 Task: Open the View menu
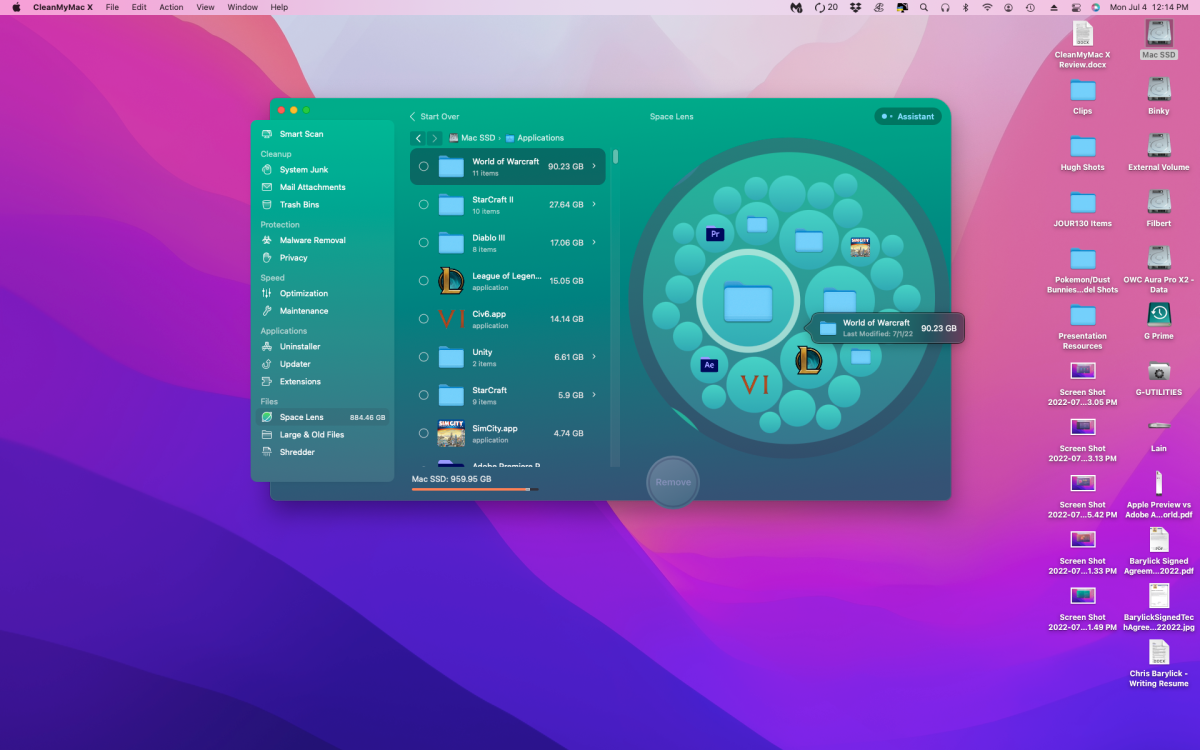point(205,7)
